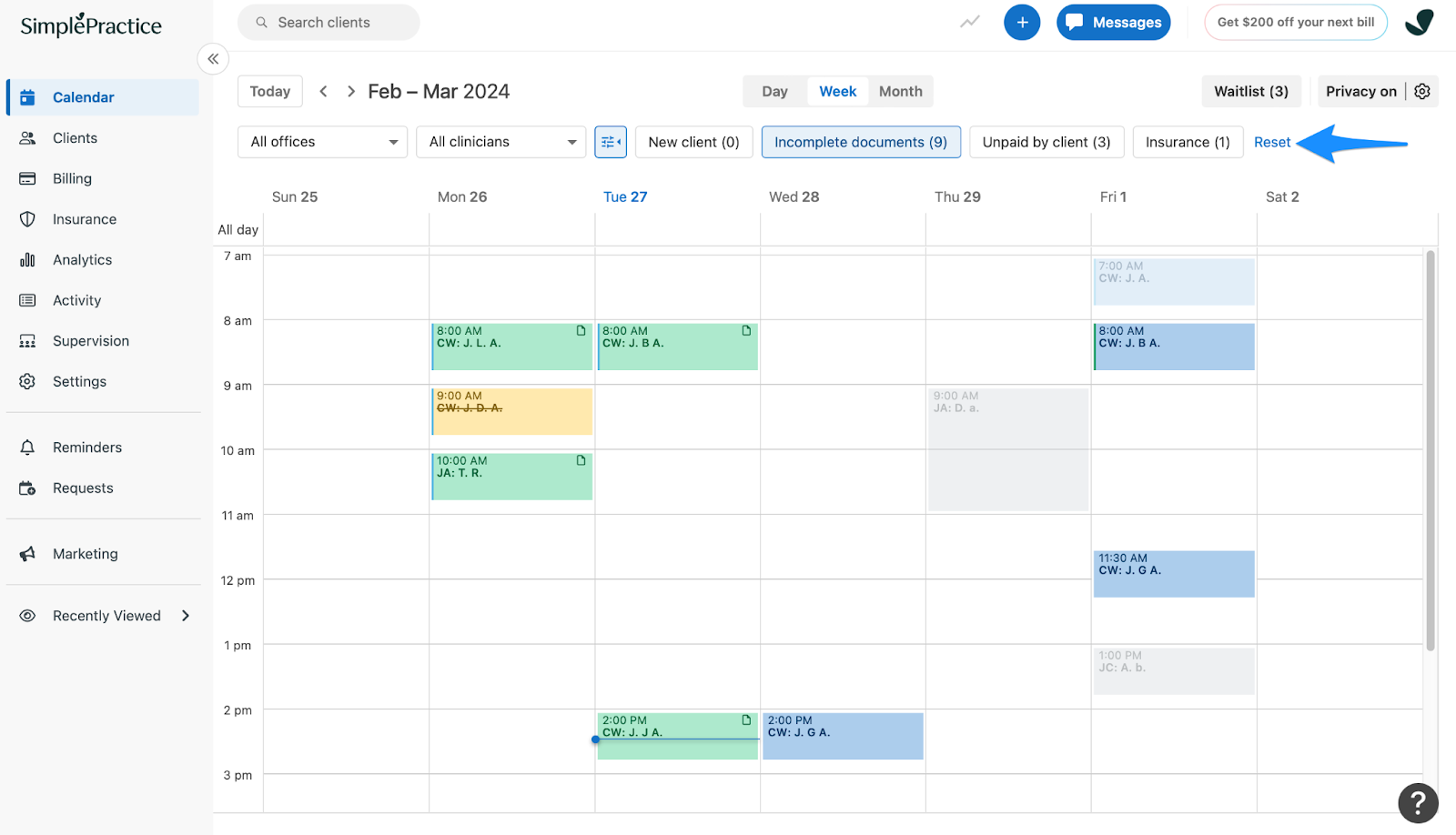Open the Analytics section
The image size is (1456, 835).
(x=82, y=259)
